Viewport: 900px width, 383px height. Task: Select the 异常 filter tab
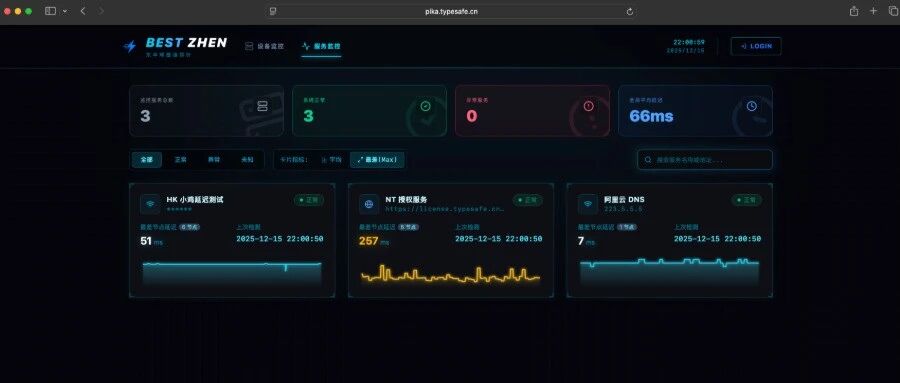pos(214,160)
